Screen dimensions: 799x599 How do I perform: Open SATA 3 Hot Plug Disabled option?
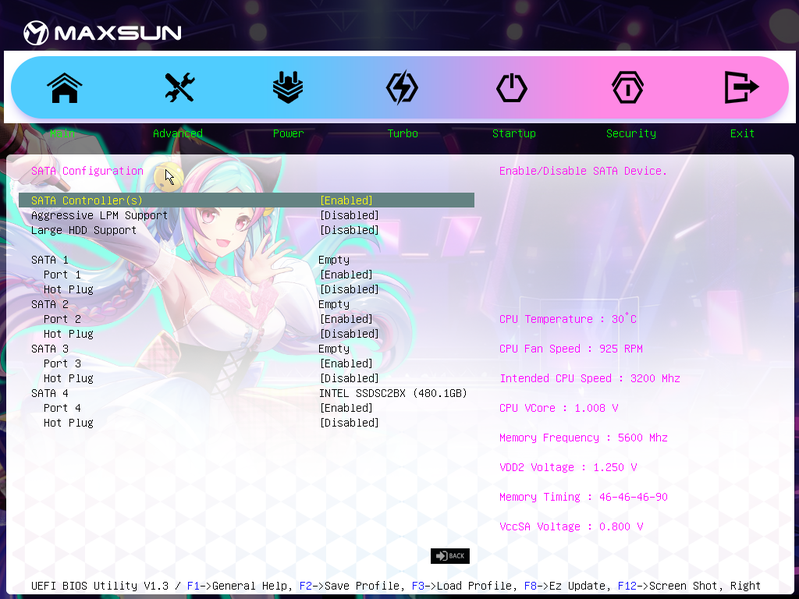(x=349, y=378)
